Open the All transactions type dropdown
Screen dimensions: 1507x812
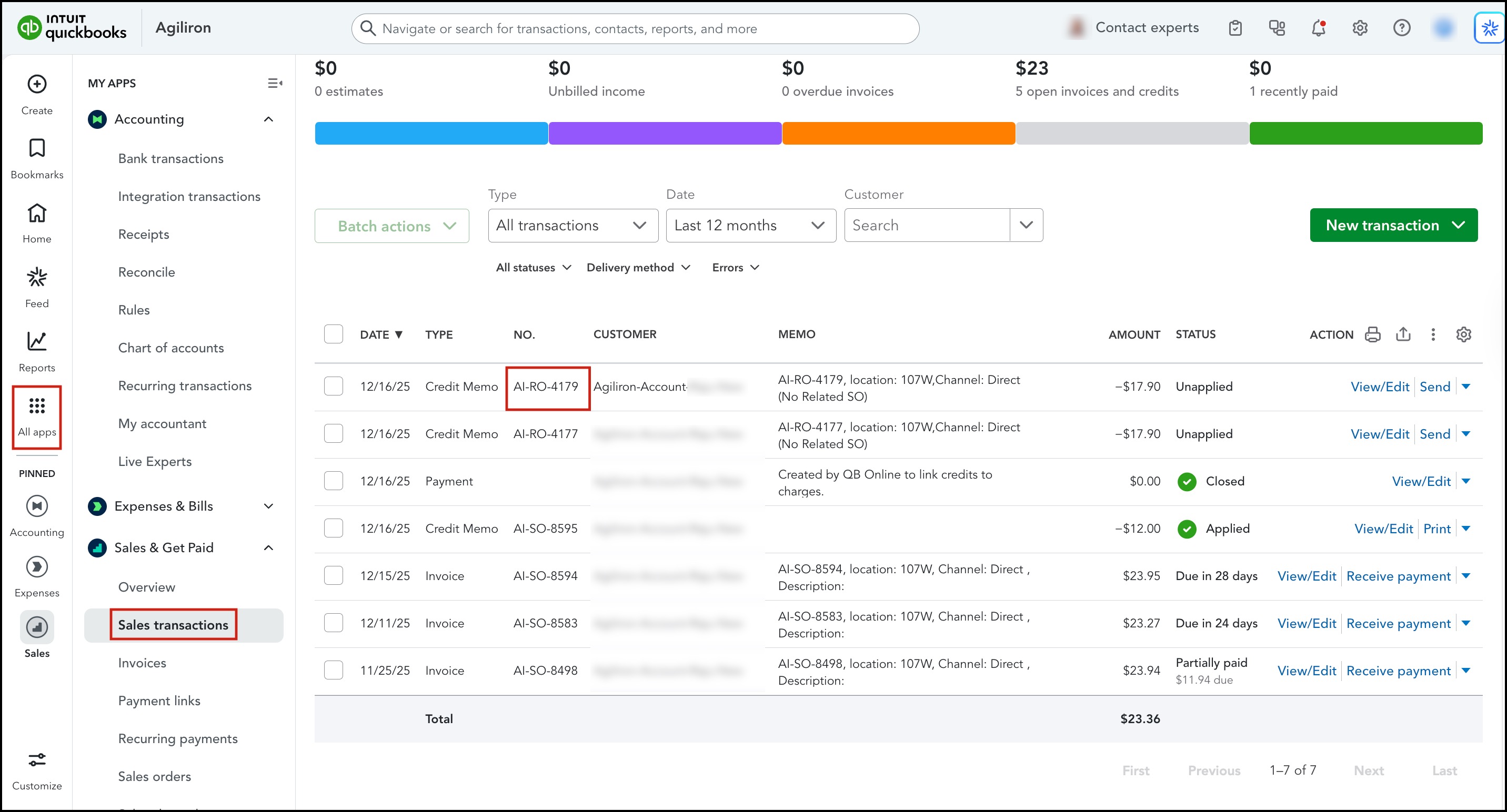(572, 226)
